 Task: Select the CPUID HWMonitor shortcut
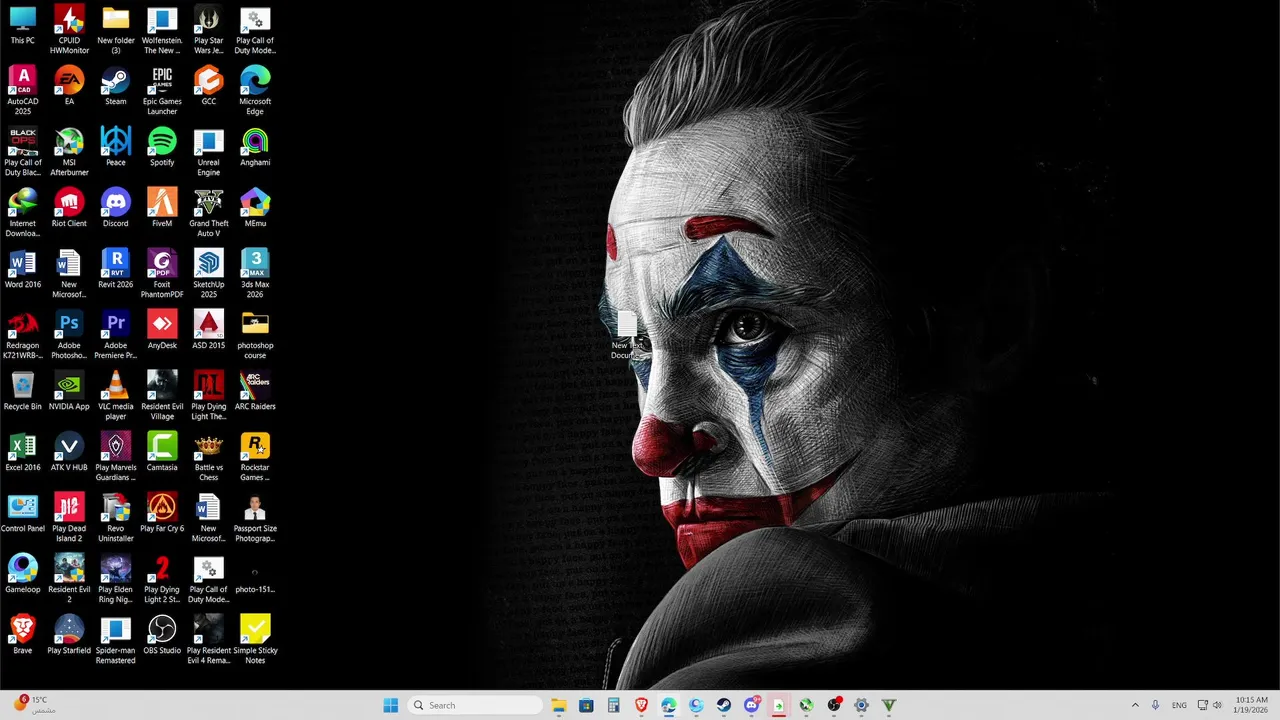69,30
